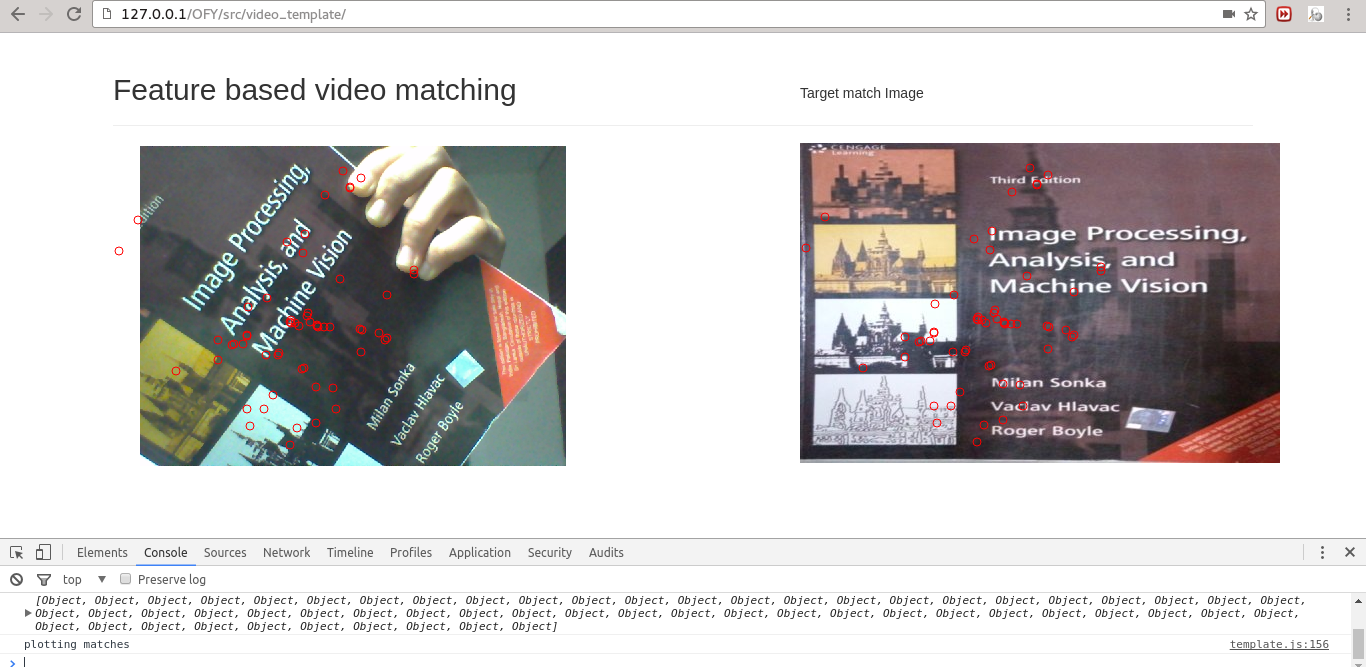
Task: Enable the Preserve log checkbox
Action: (126, 579)
